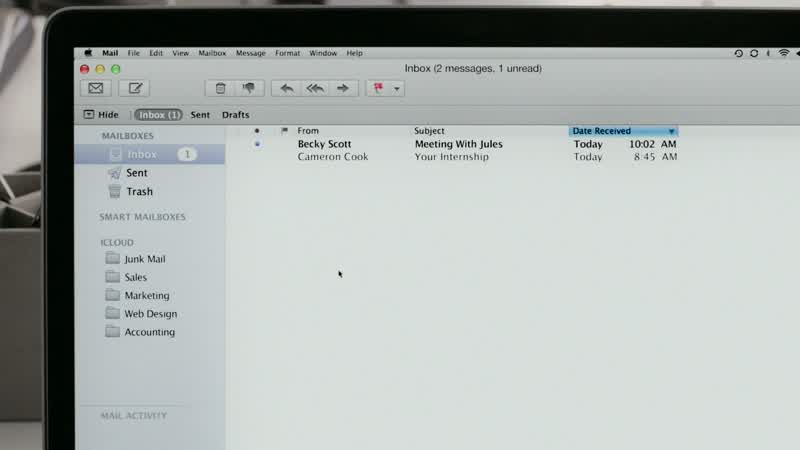Reply all using double-arrow icon
The height and width of the screenshot is (450, 800).
[x=315, y=88]
